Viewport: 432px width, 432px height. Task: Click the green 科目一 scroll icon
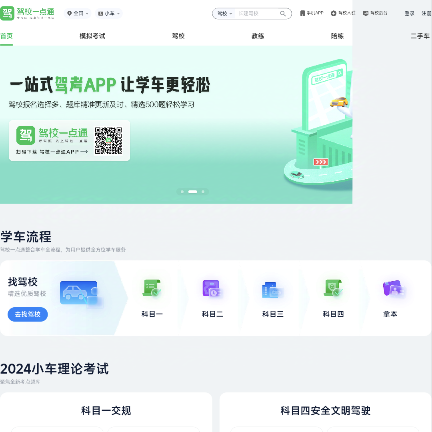point(152,288)
